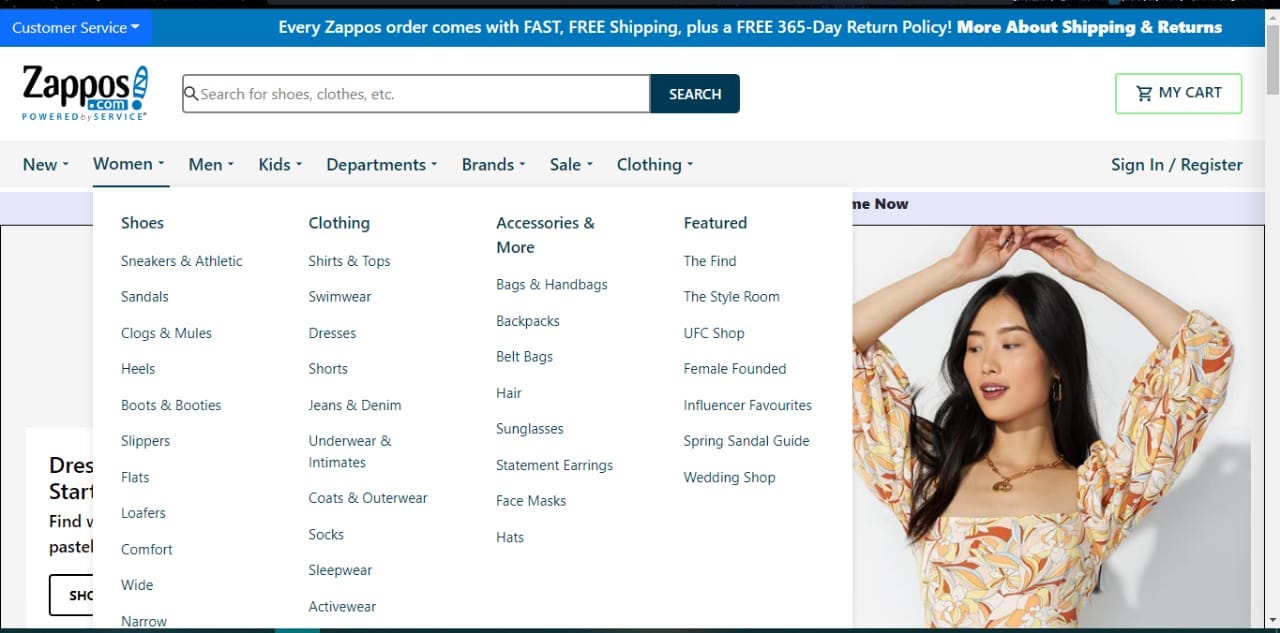Select the Kids menu item
Image resolution: width=1280 pixels, height=633 pixels.
278,164
